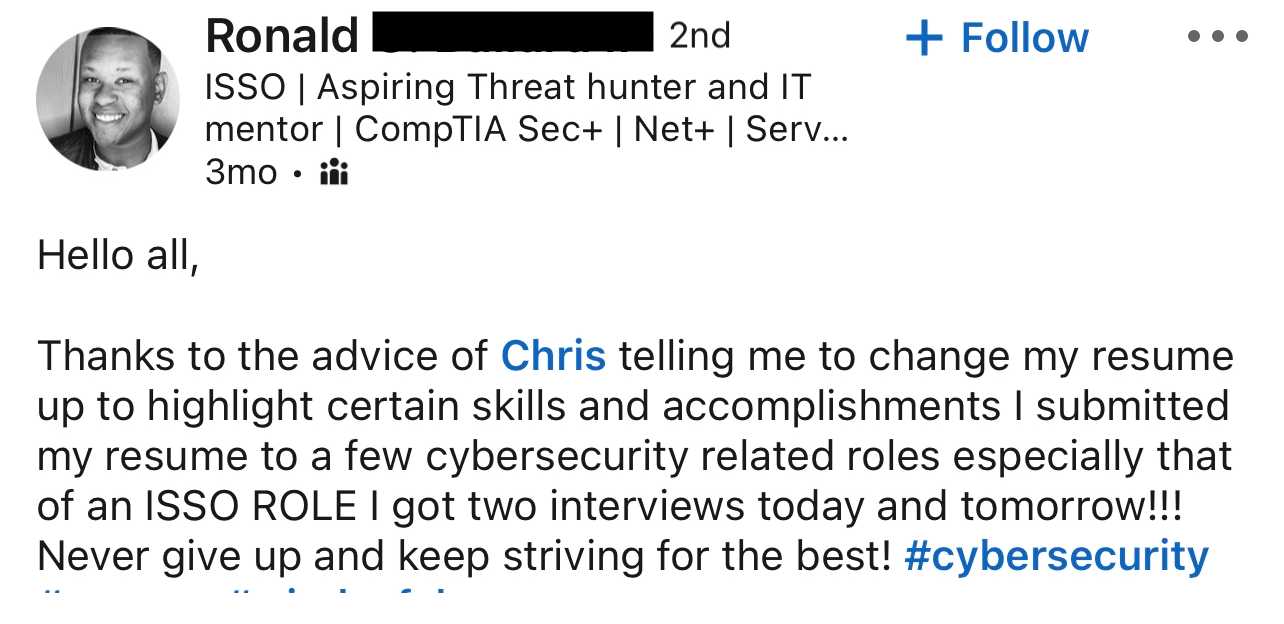Click the post line starting Thanks to the advice

coord(635,356)
